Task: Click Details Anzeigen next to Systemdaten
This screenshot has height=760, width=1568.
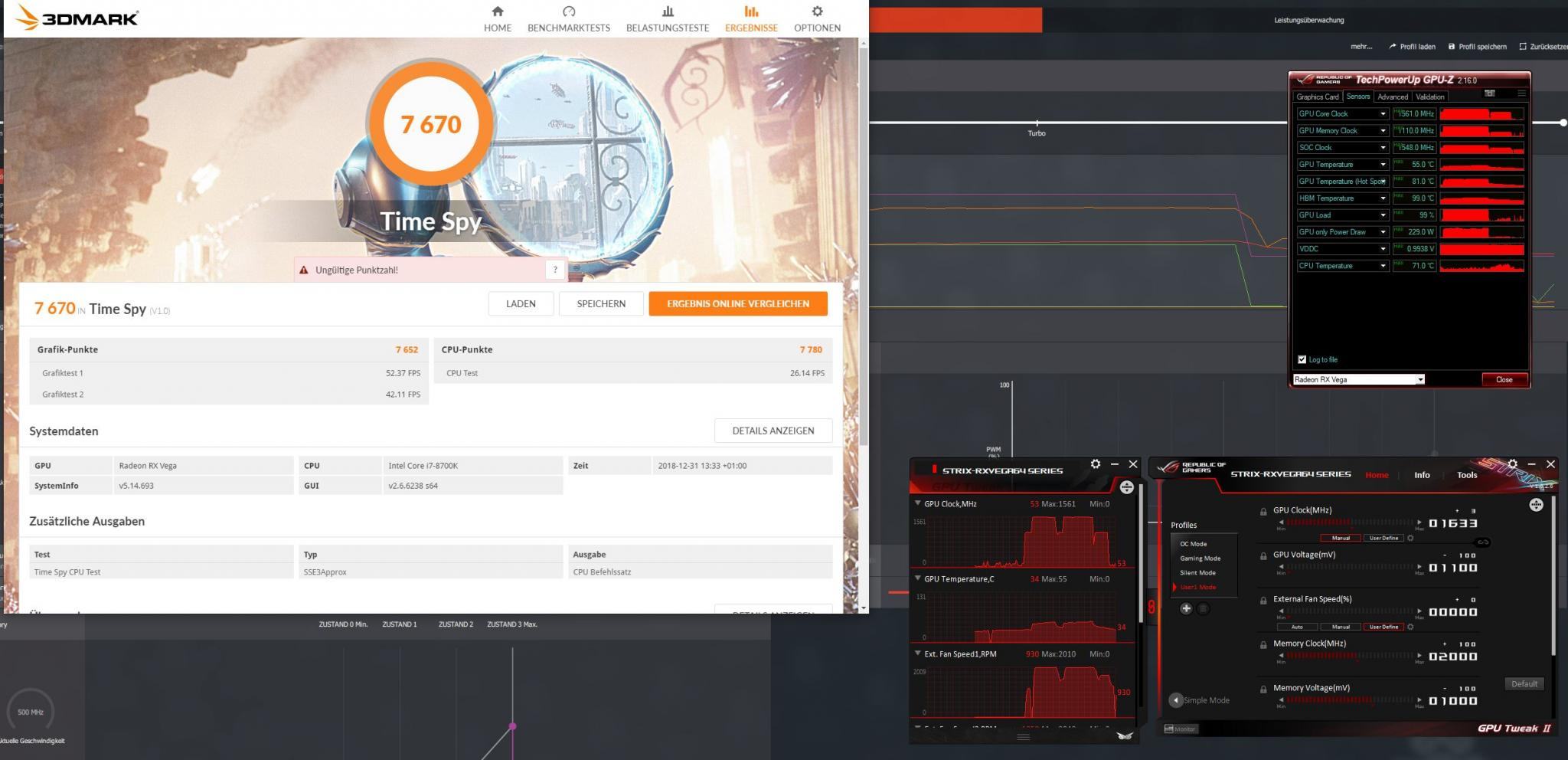Action: [773, 431]
